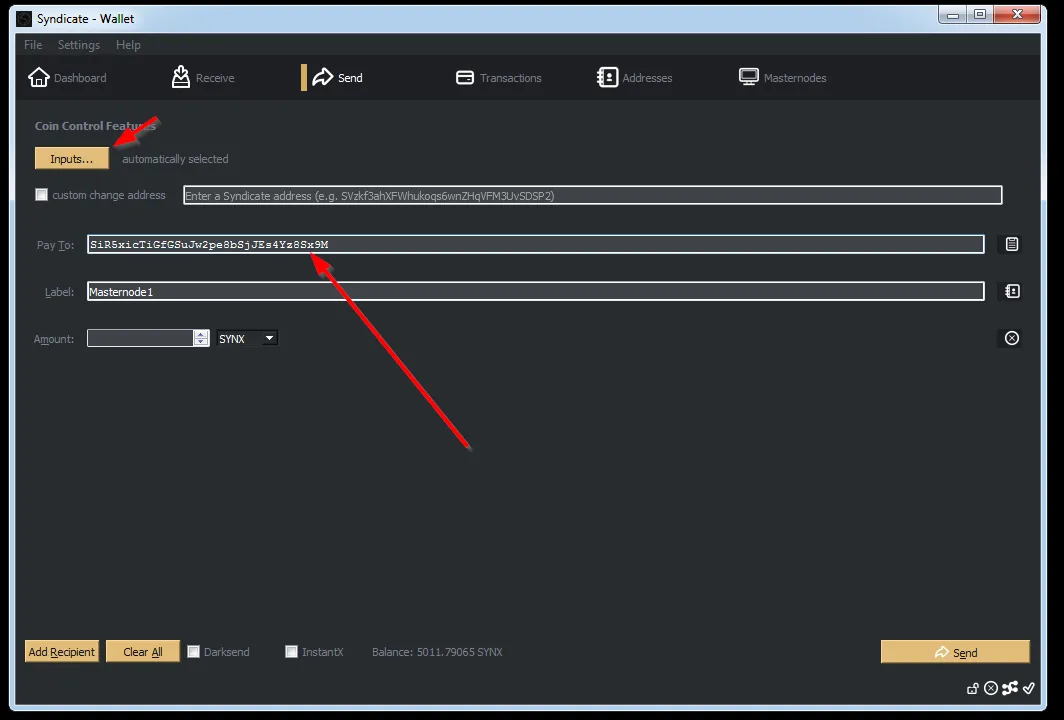Open the Dashboard tab

click(67, 78)
